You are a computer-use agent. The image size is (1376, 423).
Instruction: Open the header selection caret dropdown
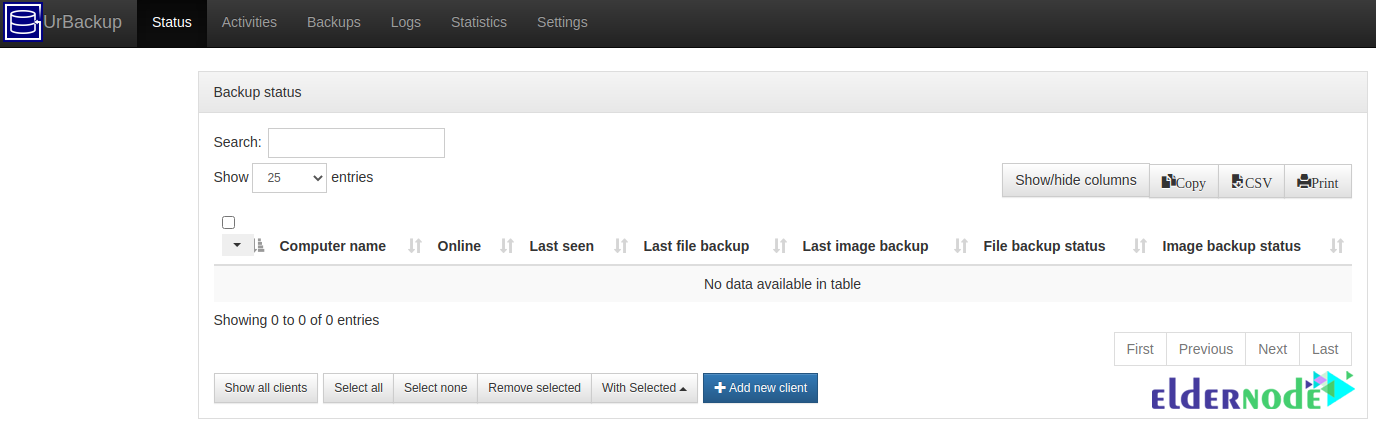238,245
